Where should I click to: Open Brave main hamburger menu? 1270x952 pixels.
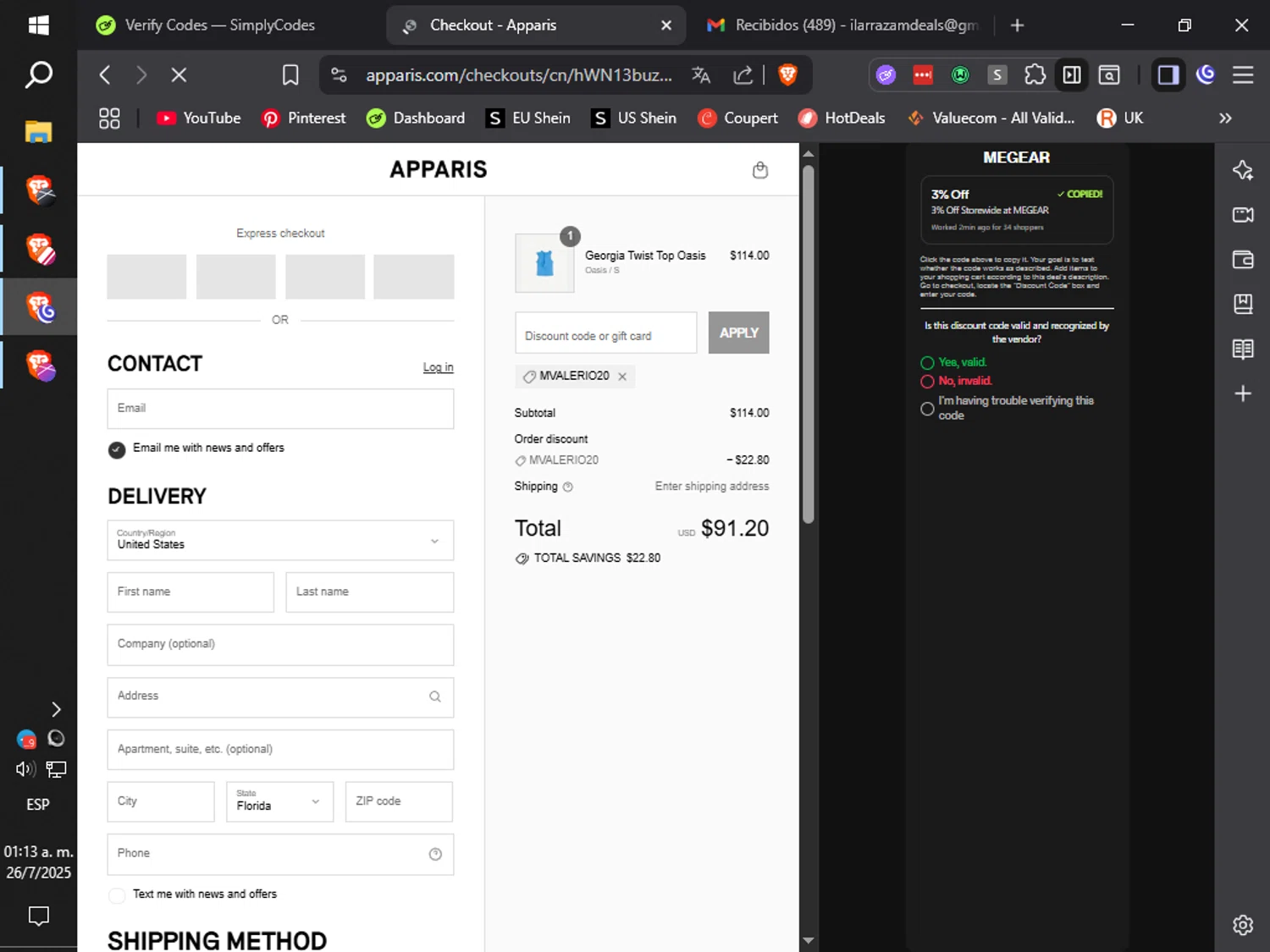[1243, 75]
